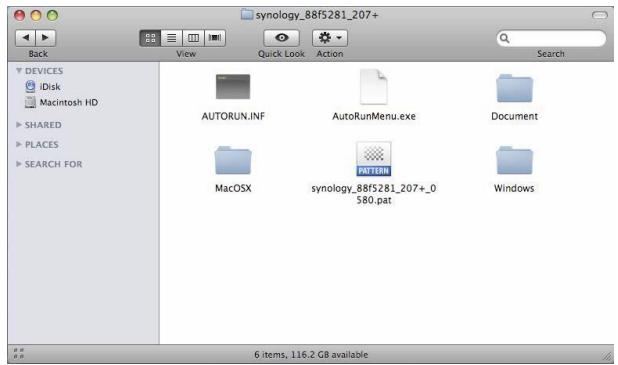618x365 pixels.
Task: Select the Document folder icon
Action: click(x=514, y=88)
